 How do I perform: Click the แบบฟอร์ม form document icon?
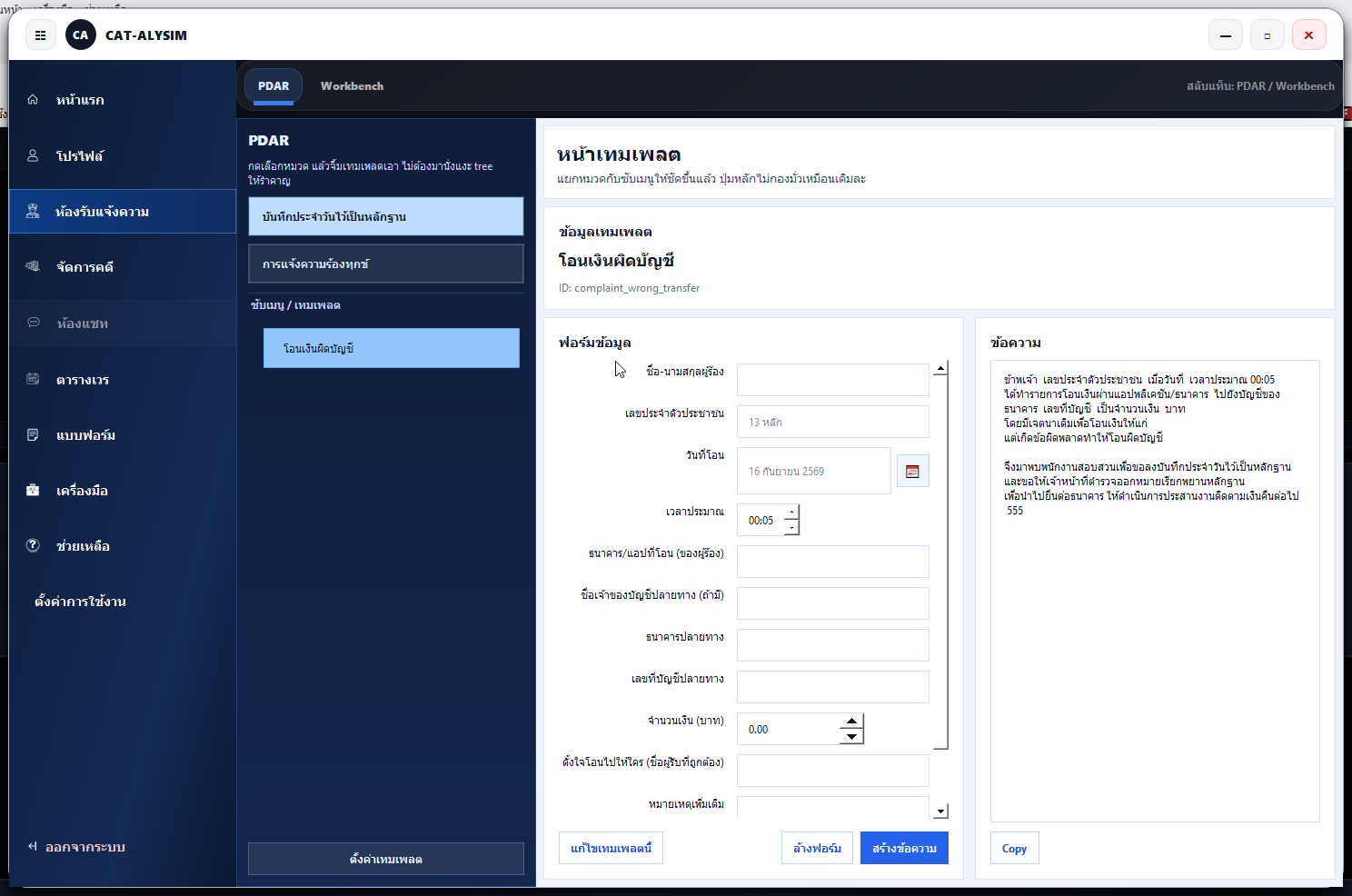(x=33, y=435)
